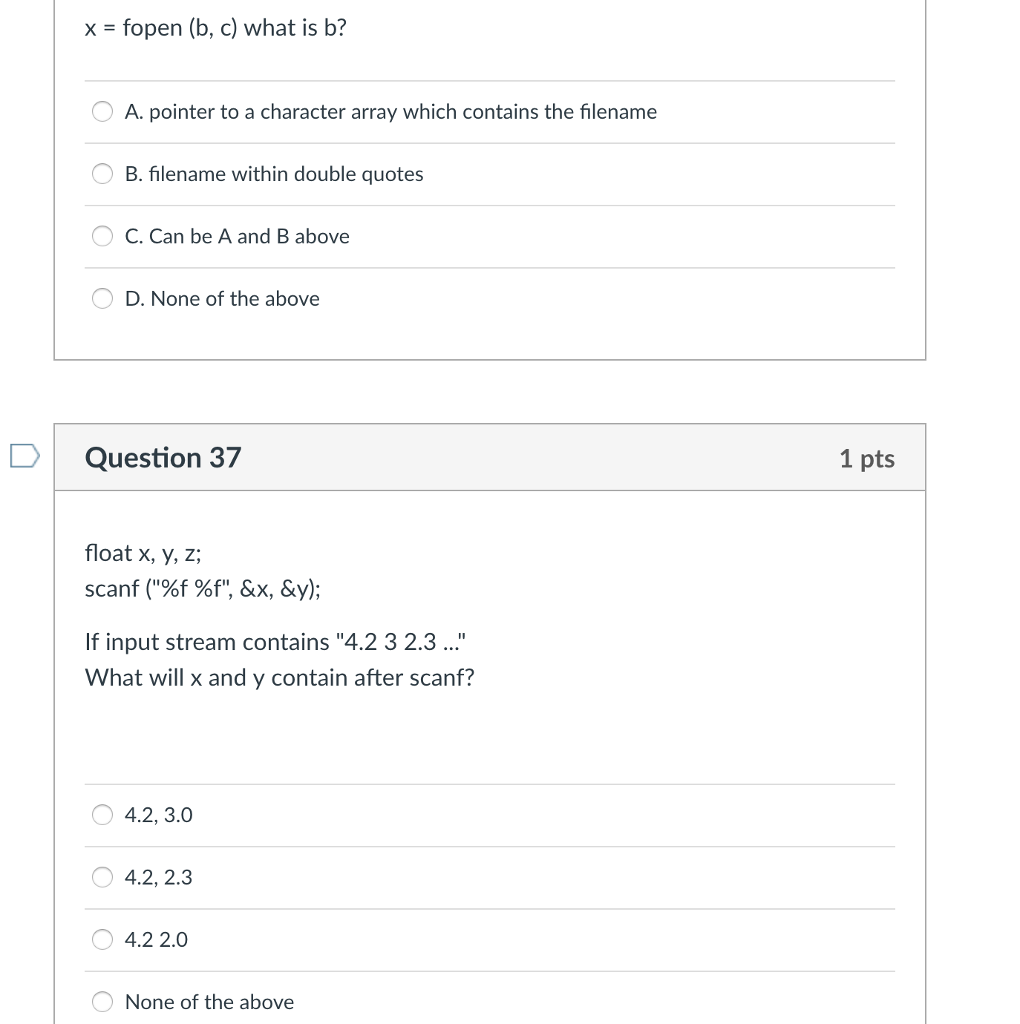Click the bookmark pin beside Question 37

tap(22, 457)
